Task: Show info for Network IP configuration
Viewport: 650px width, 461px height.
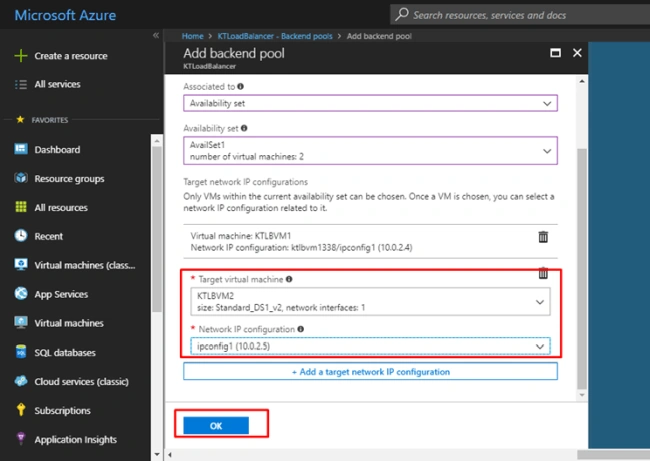Action: tap(301, 329)
